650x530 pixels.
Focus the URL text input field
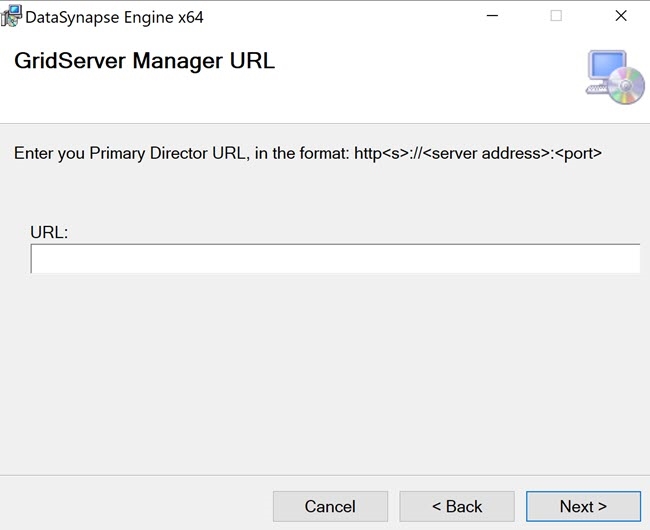coord(335,259)
